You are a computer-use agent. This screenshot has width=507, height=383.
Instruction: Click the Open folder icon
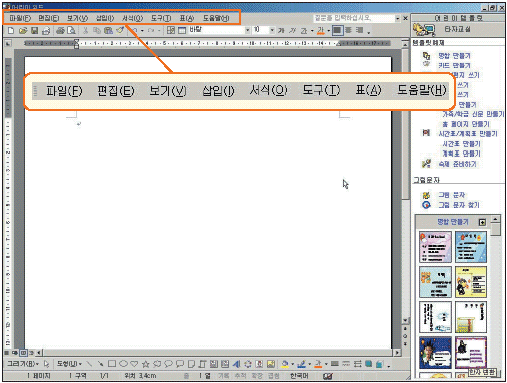pyautogui.click(x=23, y=31)
